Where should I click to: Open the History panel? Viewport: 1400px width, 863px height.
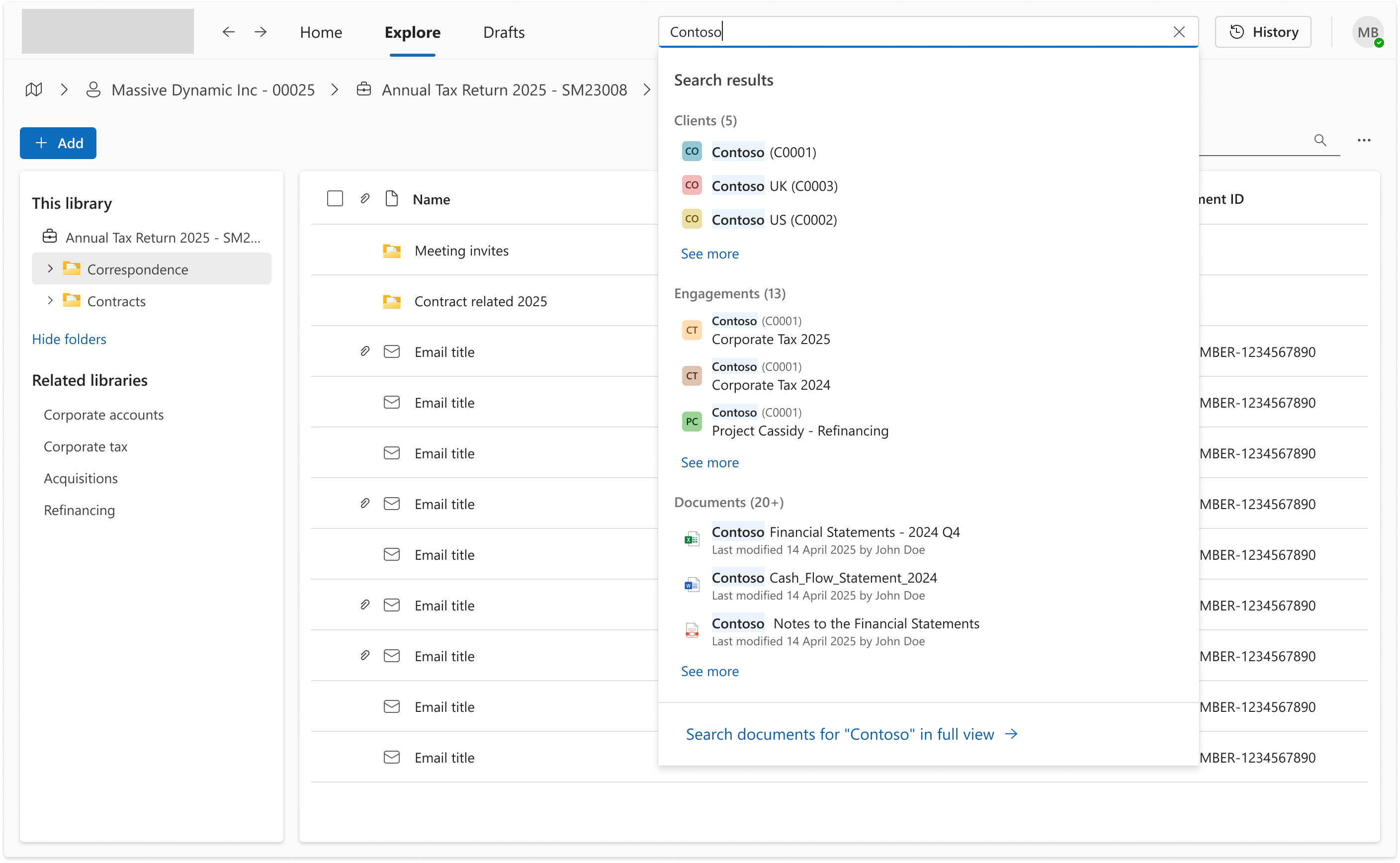pyautogui.click(x=1262, y=32)
